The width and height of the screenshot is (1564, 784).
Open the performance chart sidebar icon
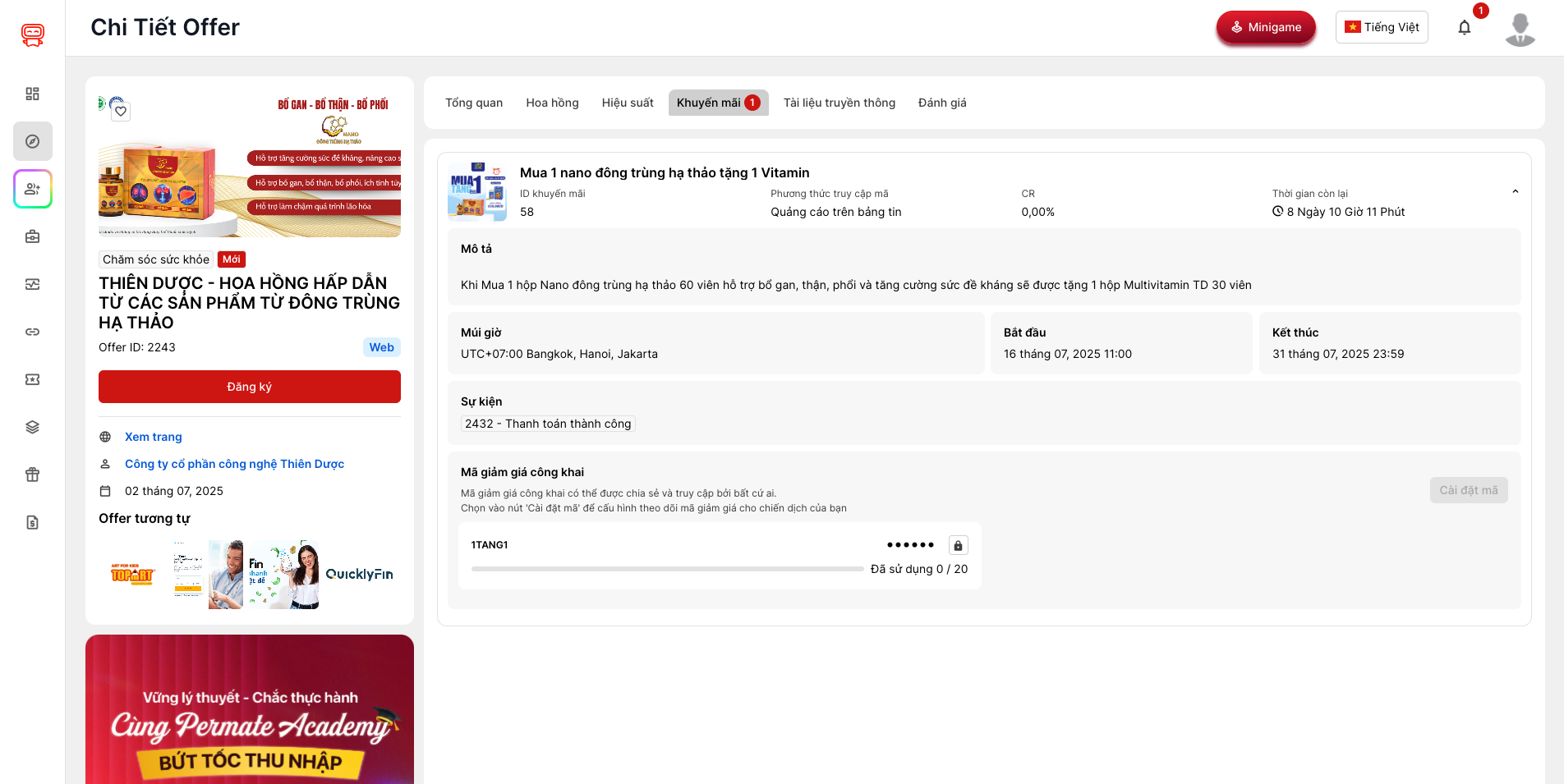tap(33, 284)
